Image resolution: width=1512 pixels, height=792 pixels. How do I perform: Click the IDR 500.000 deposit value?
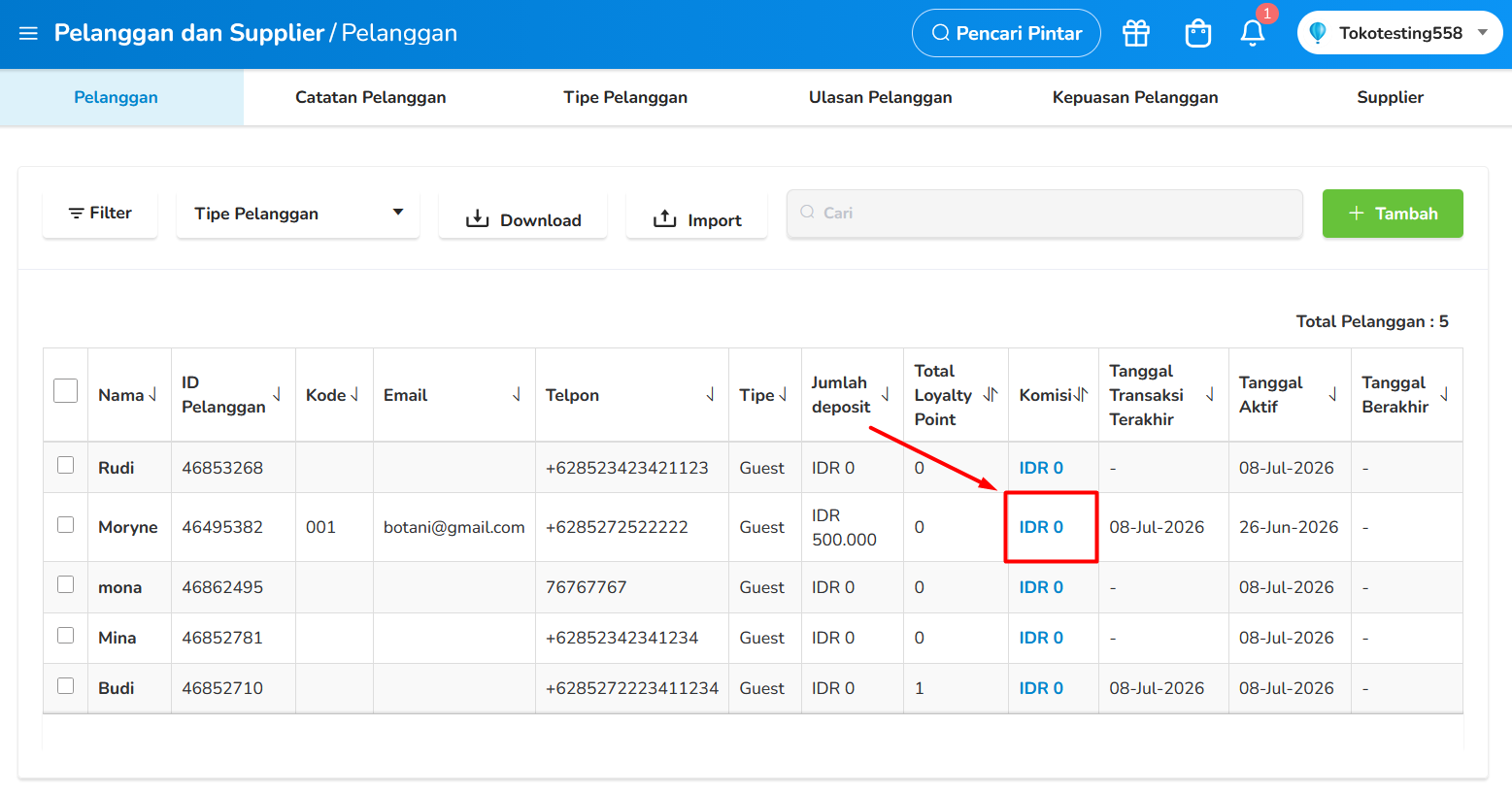click(x=844, y=527)
